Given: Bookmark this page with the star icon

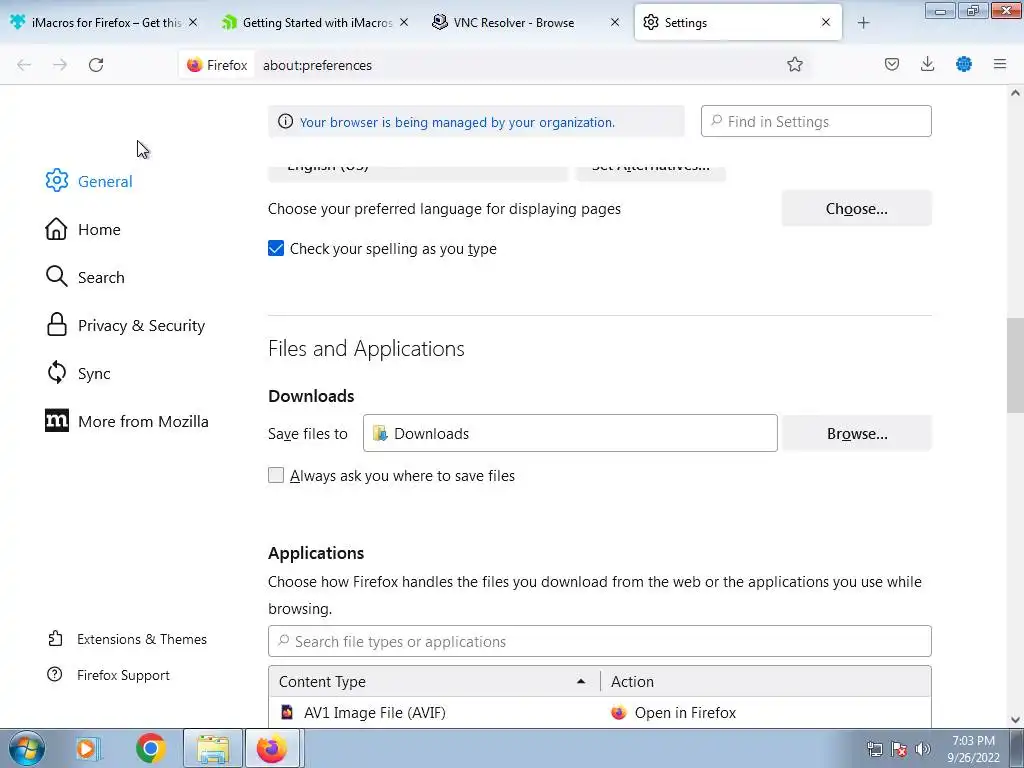Looking at the screenshot, I should pos(794,64).
